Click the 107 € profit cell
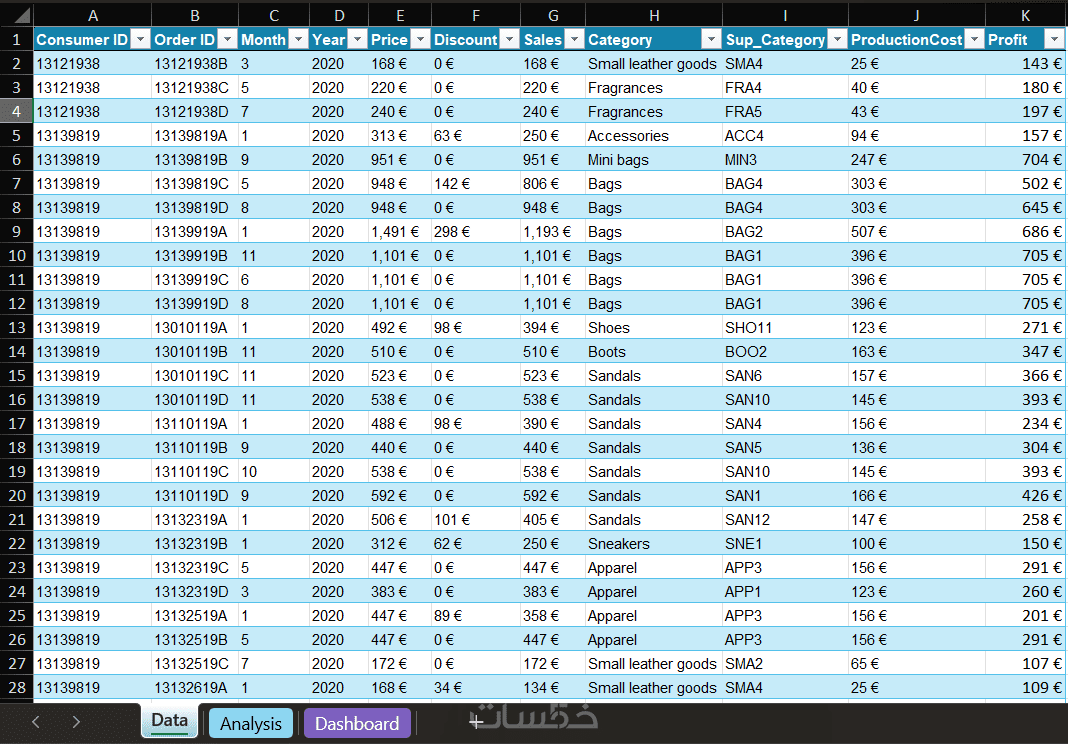Viewport: 1068px width, 744px height. coord(1025,664)
